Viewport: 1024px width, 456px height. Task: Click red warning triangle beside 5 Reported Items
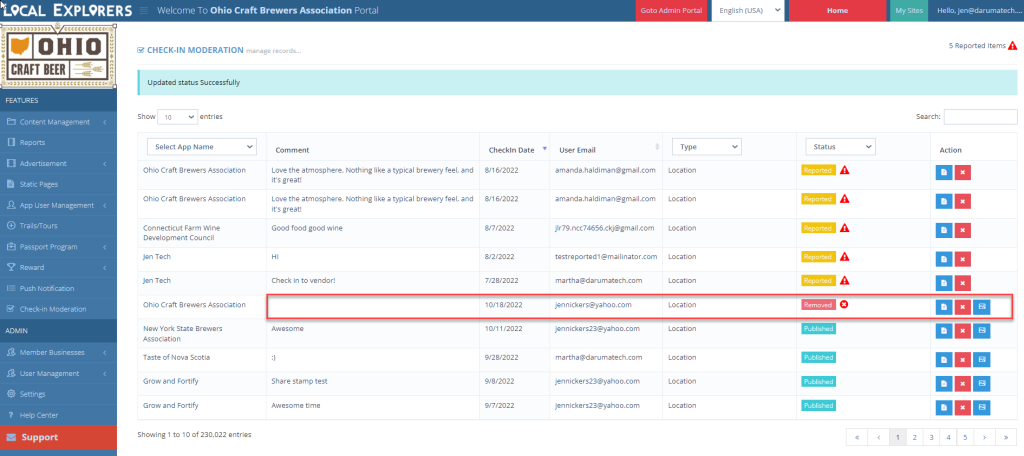1012,46
